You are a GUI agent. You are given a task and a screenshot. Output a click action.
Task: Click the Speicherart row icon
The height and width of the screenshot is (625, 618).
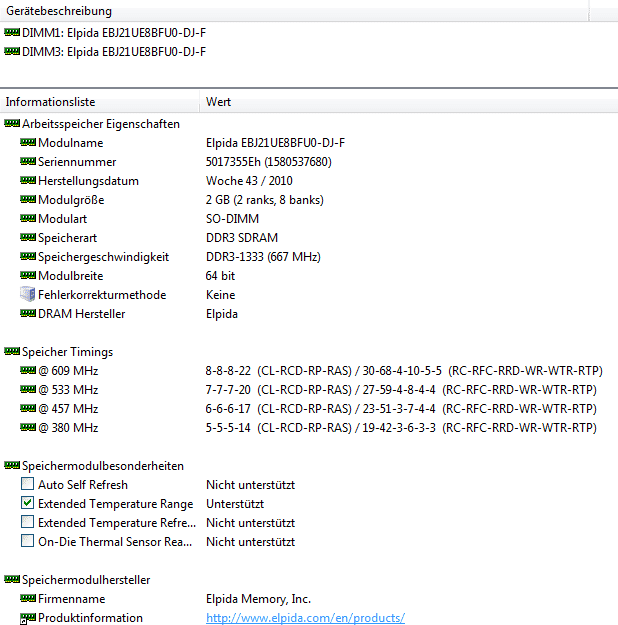(x=28, y=238)
